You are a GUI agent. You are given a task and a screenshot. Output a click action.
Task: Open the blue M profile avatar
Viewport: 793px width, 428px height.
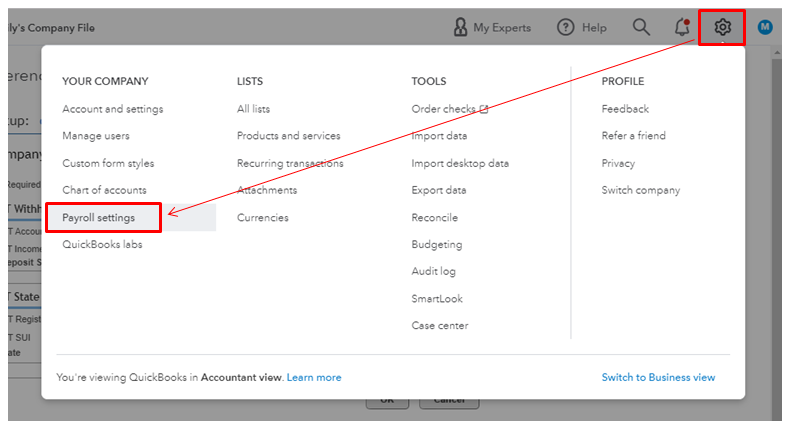coord(765,27)
